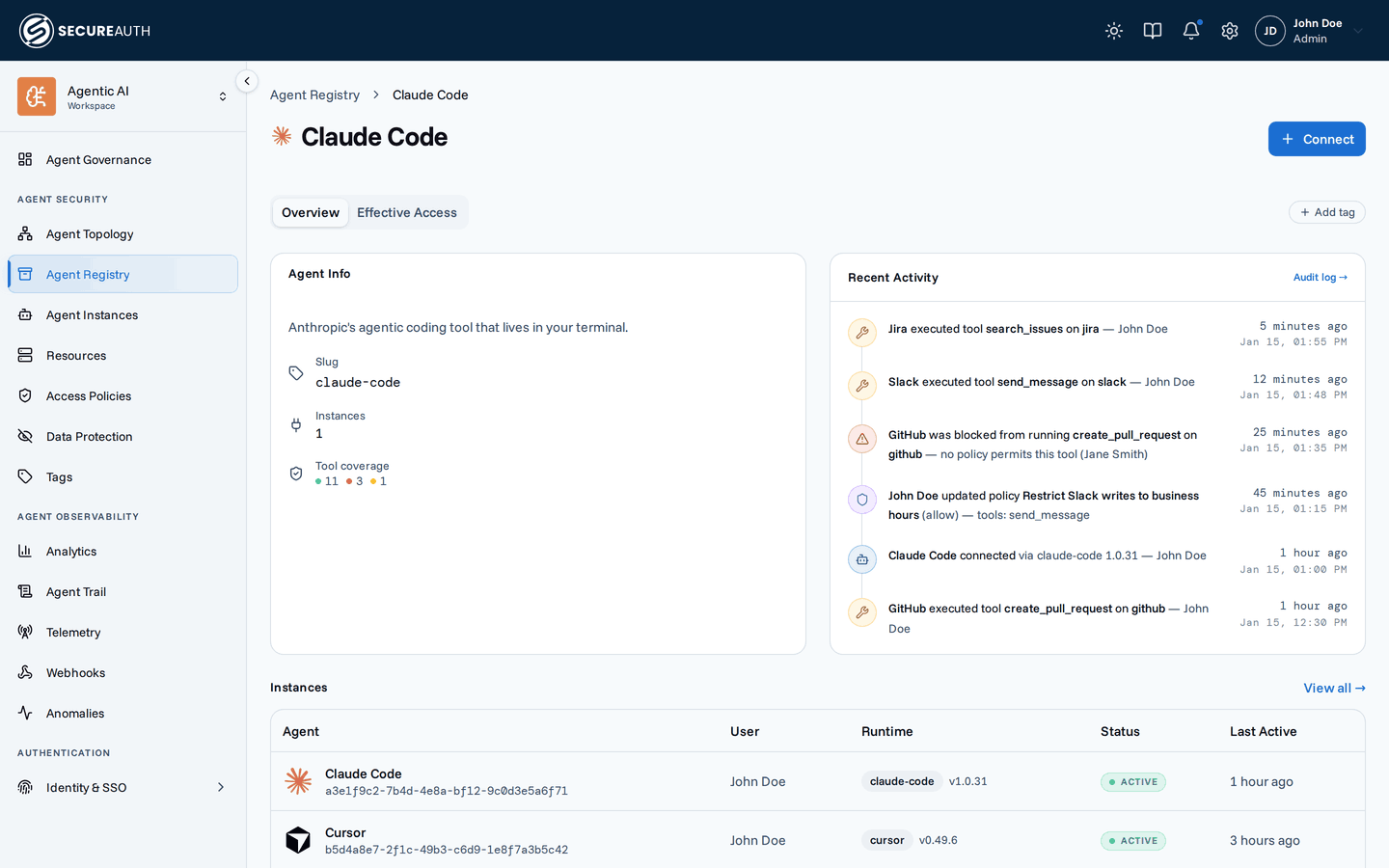1389x868 pixels.
Task: Click the Claude Code connected robot icon
Action: [862, 559]
